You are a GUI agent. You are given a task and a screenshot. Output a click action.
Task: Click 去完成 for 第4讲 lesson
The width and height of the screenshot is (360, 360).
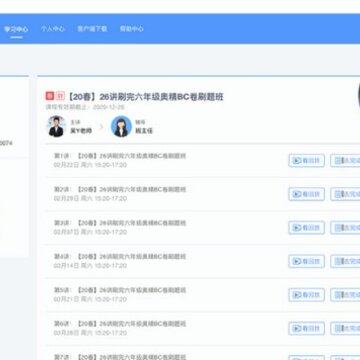click(345, 261)
